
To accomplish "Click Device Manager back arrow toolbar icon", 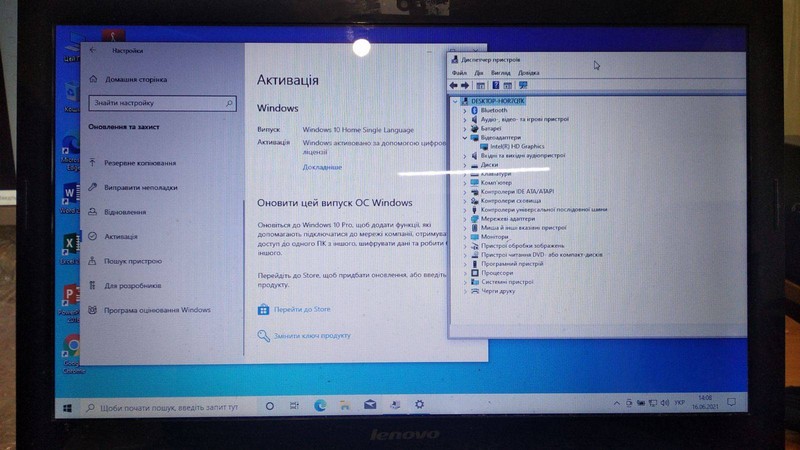I will tap(454, 85).
